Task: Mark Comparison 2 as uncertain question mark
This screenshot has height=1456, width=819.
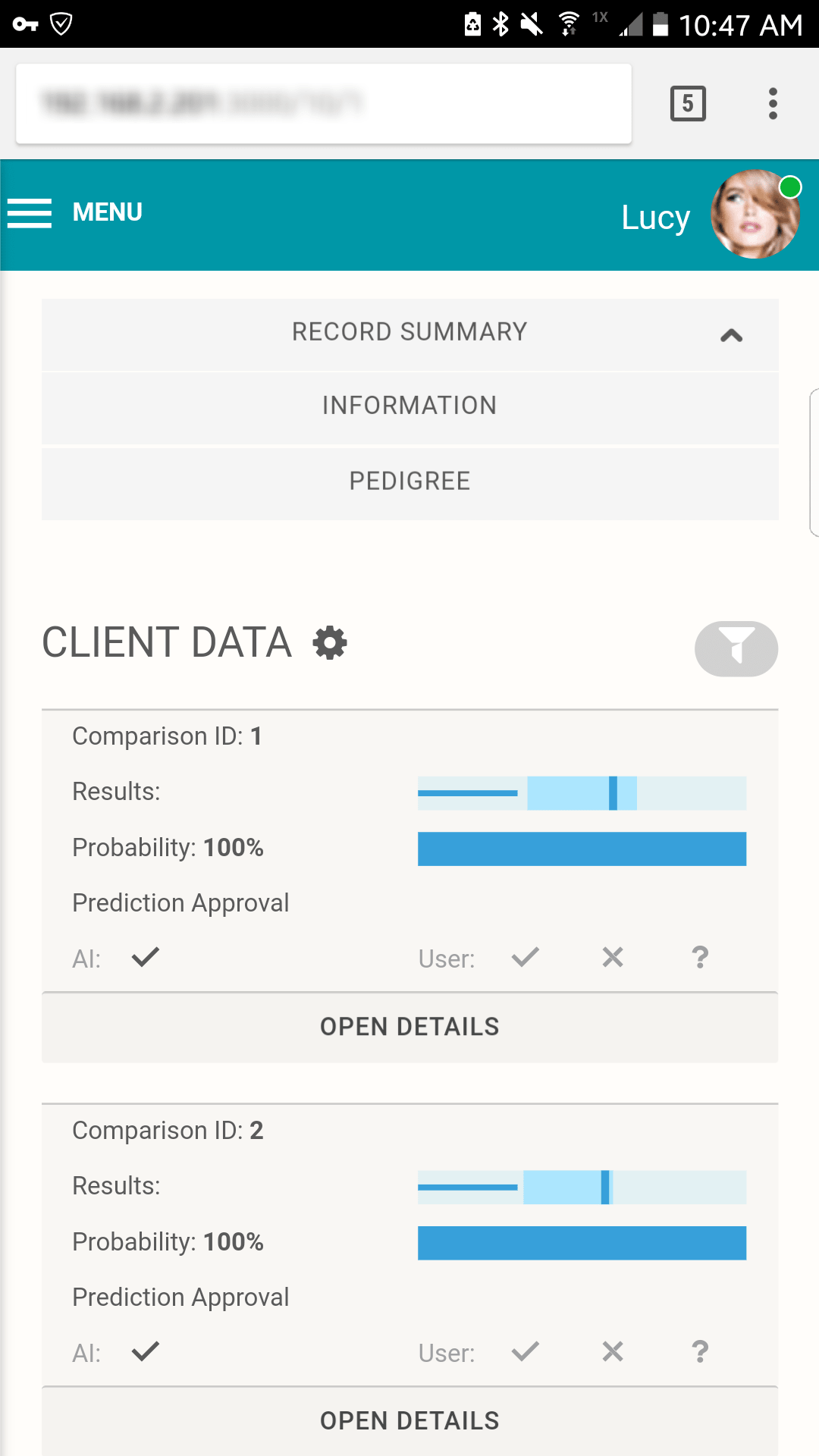Action: click(x=700, y=1352)
